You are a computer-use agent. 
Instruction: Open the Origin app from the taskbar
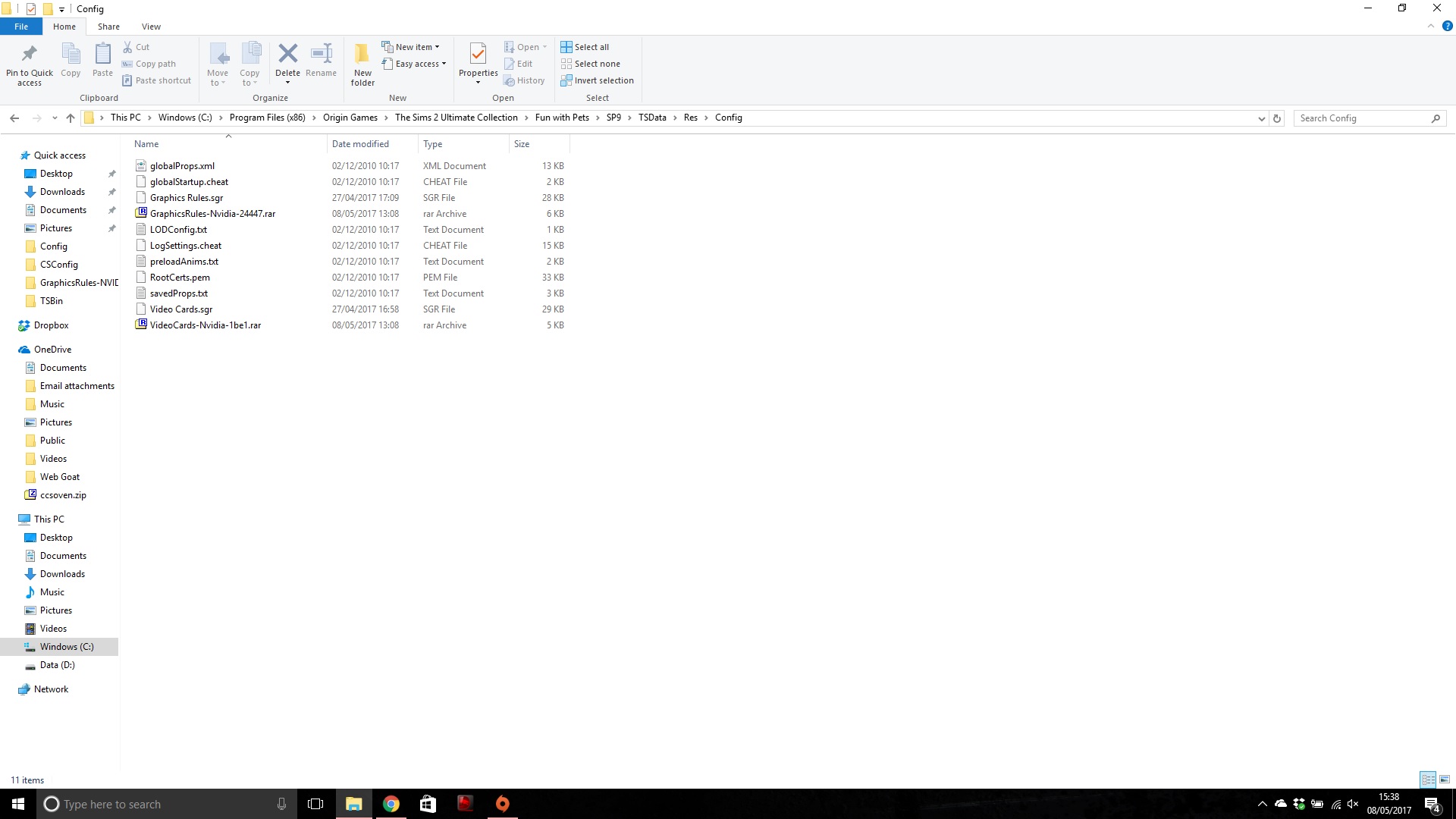point(503,804)
